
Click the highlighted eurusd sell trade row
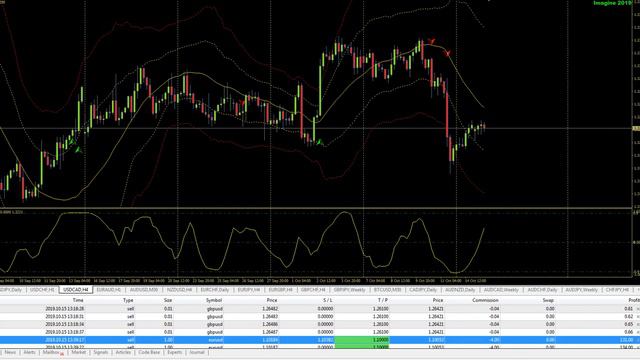(320, 340)
